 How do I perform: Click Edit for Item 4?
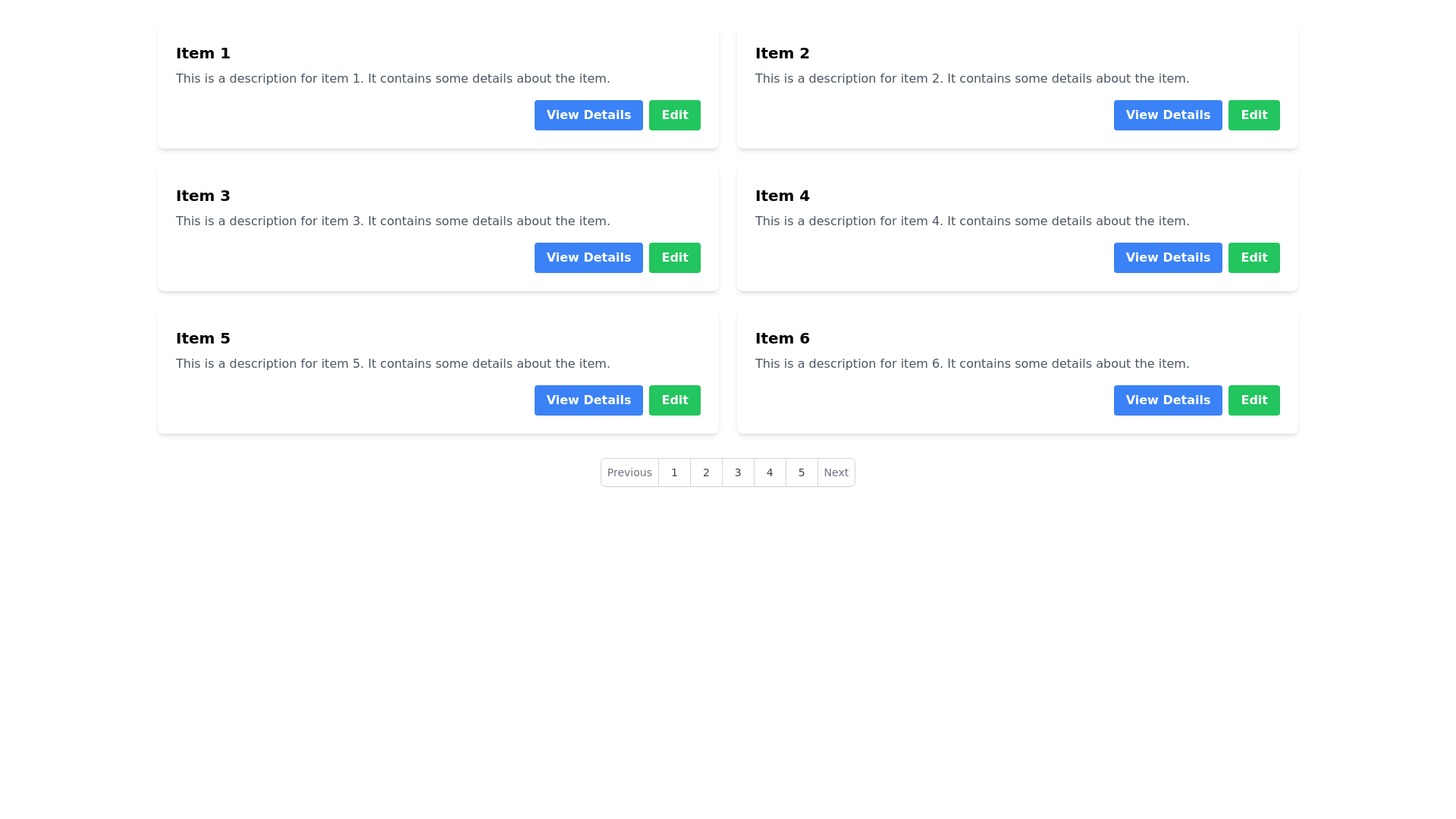1254,257
